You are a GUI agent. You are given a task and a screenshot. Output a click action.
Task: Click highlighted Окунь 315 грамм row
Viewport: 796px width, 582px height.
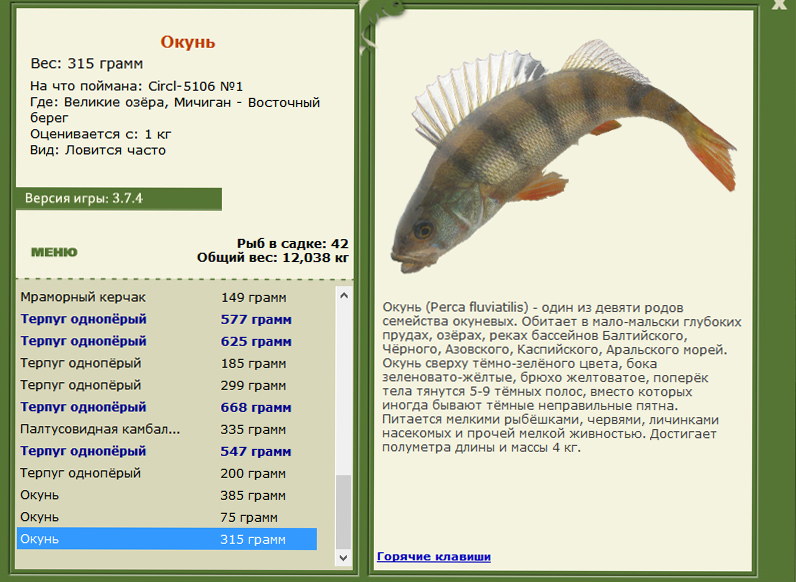[x=167, y=539]
